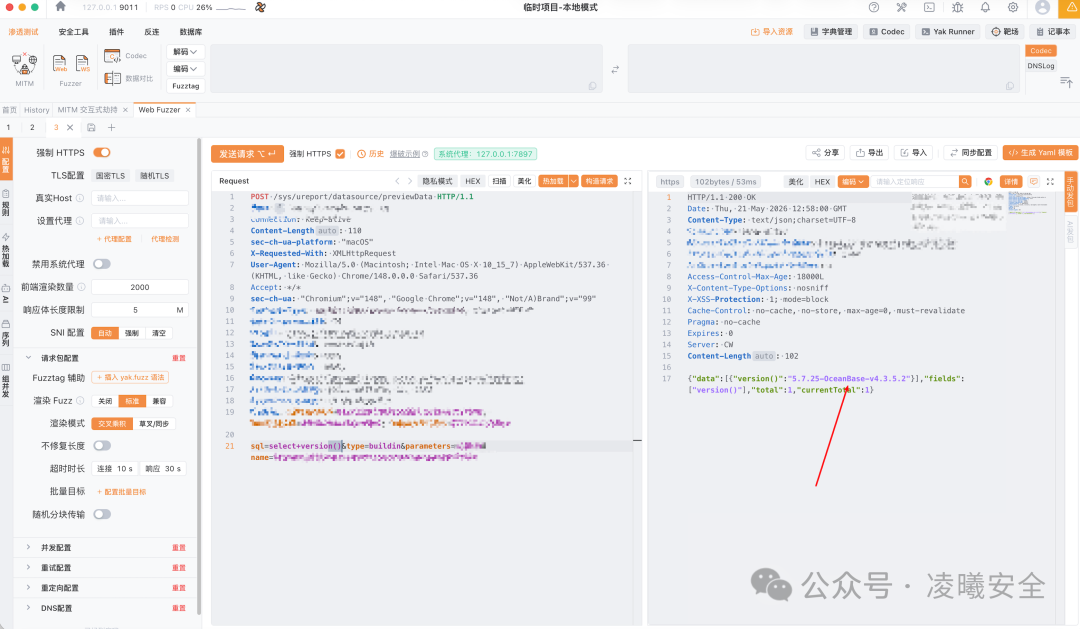The height and width of the screenshot is (629, 1080).
Task: Search the response with magnifier button
Action: pos(965,181)
